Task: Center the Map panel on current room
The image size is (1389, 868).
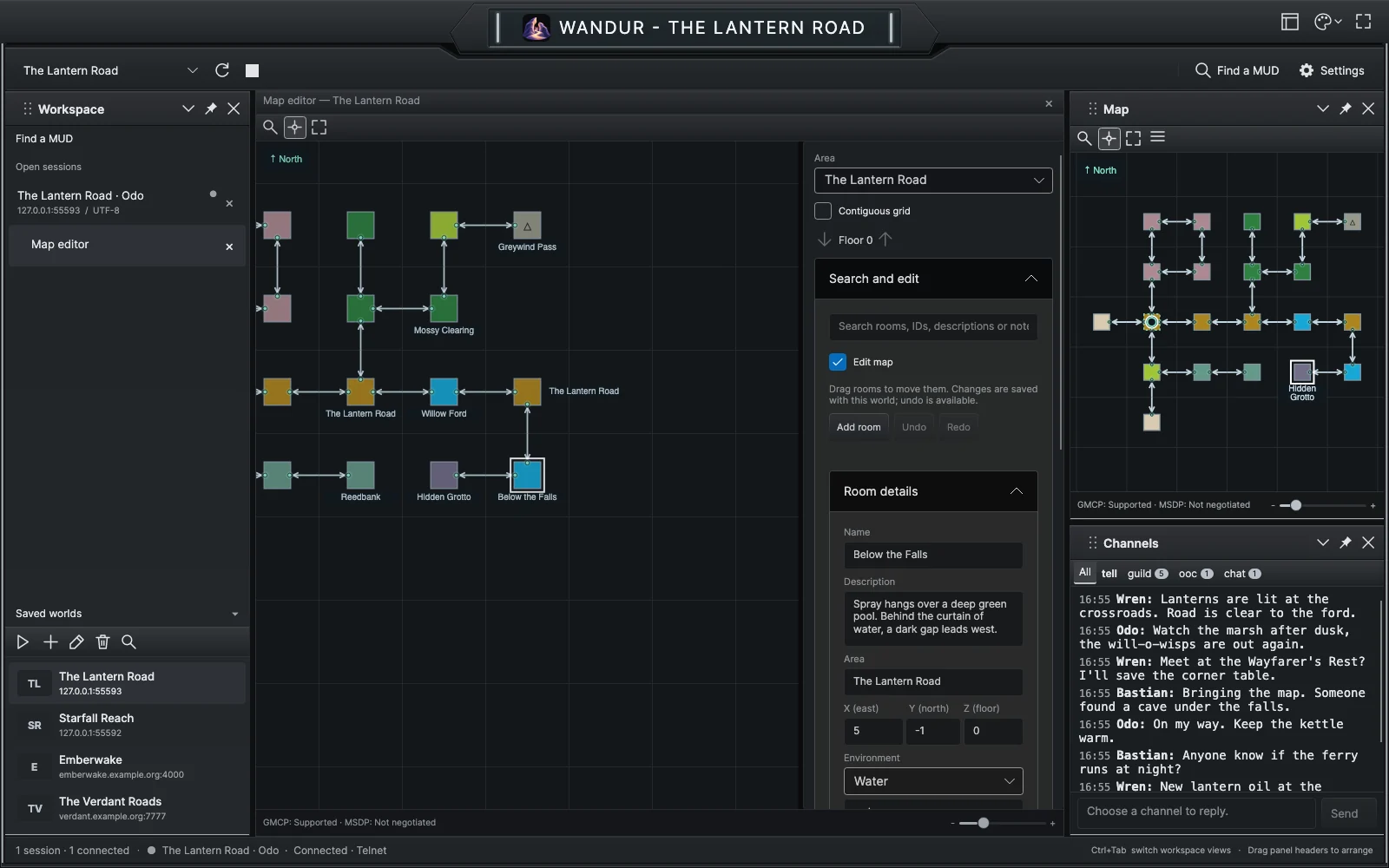Action: point(1109,138)
